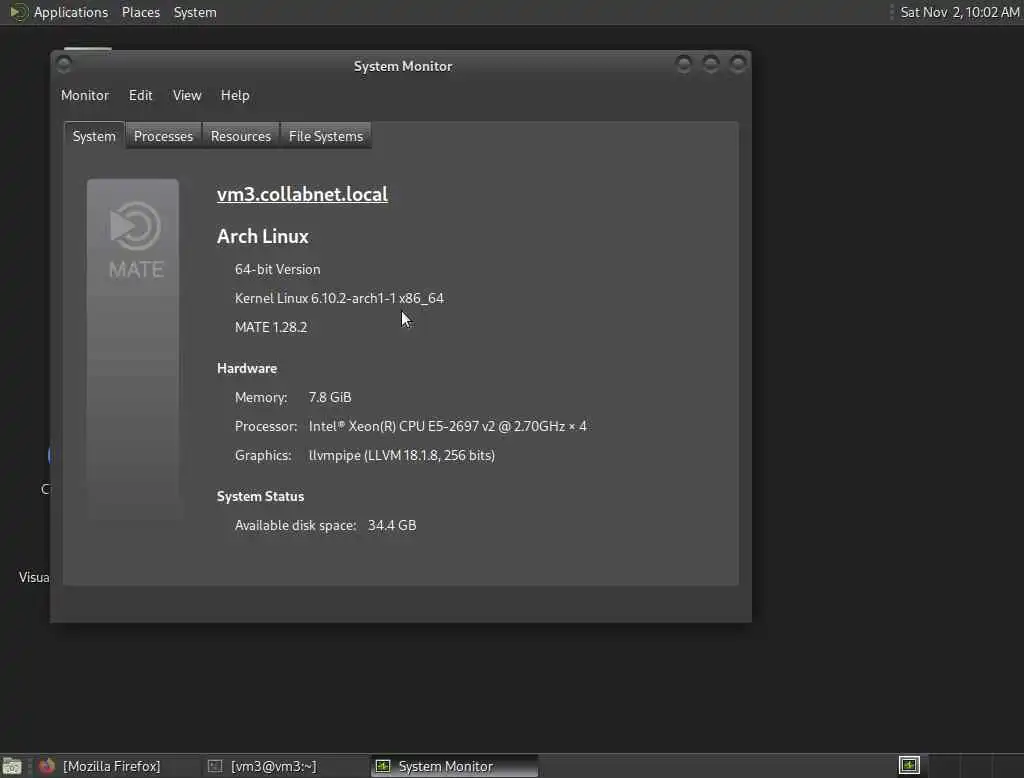Viewport: 1024px width, 778px height.
Task: Click the Arch Linux heading
Action: click(x=263, y=236)
